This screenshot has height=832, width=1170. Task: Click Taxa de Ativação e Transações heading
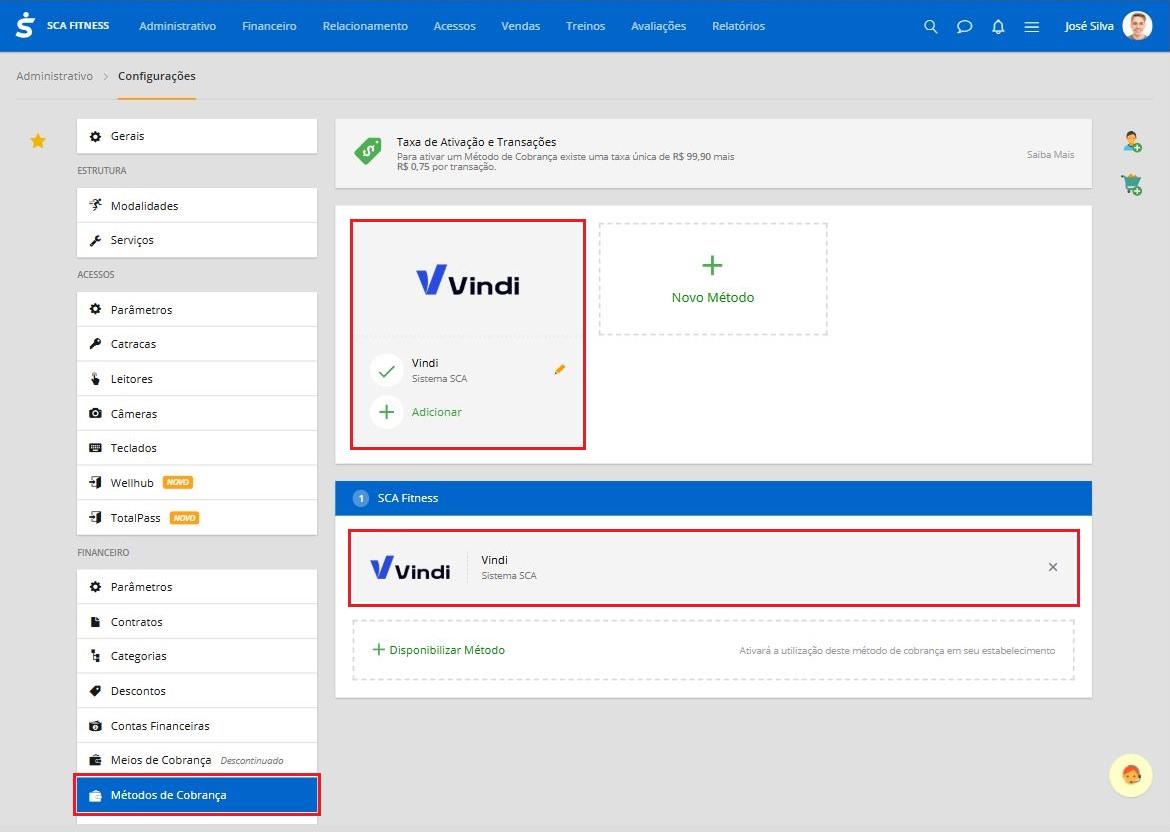click(476, 142)
